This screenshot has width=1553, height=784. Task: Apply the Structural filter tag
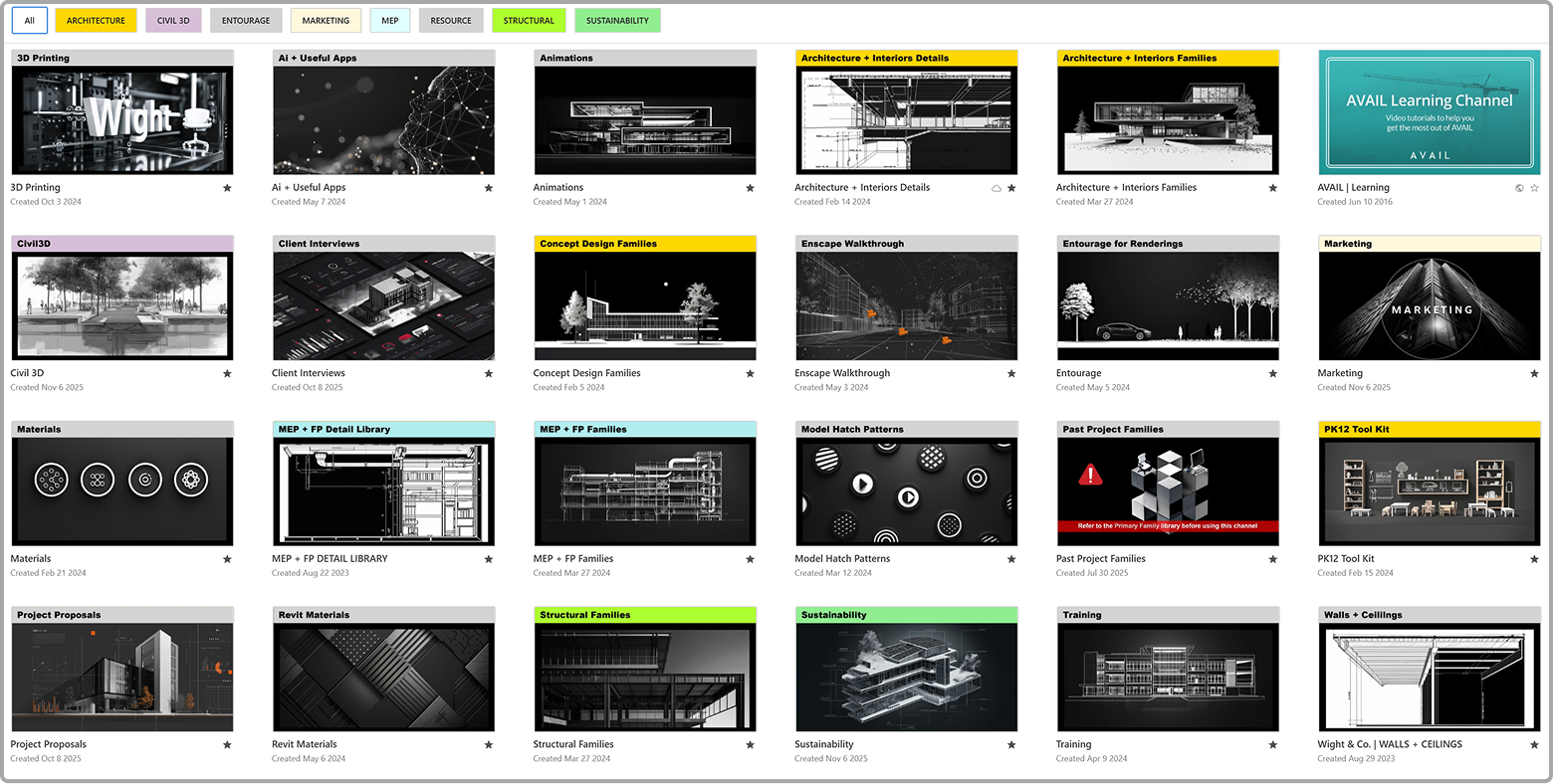click(529, 20)
